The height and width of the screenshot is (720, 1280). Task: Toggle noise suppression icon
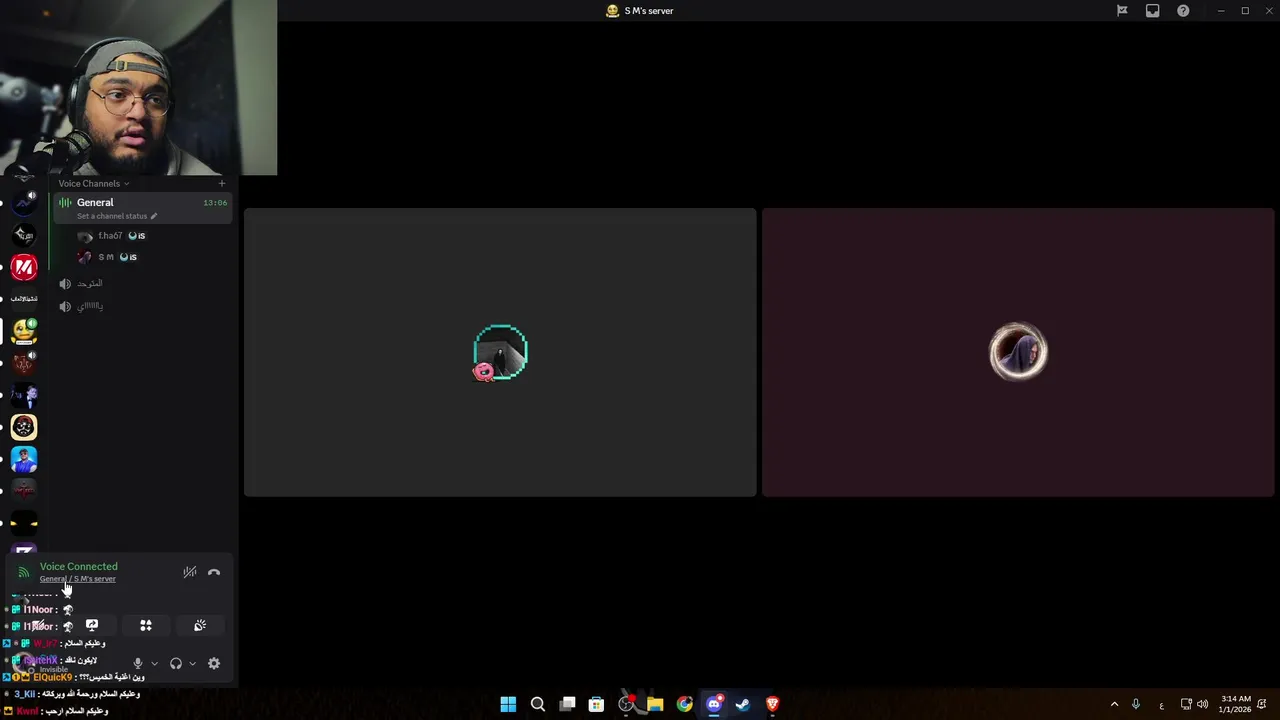[190, 572]
